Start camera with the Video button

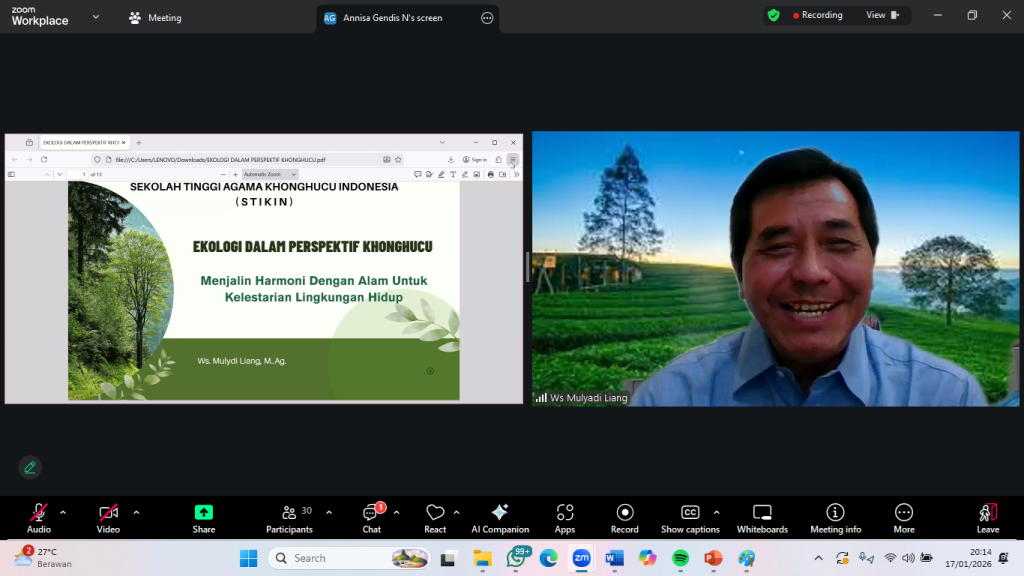pyautogui.click(x=108, y=517)
